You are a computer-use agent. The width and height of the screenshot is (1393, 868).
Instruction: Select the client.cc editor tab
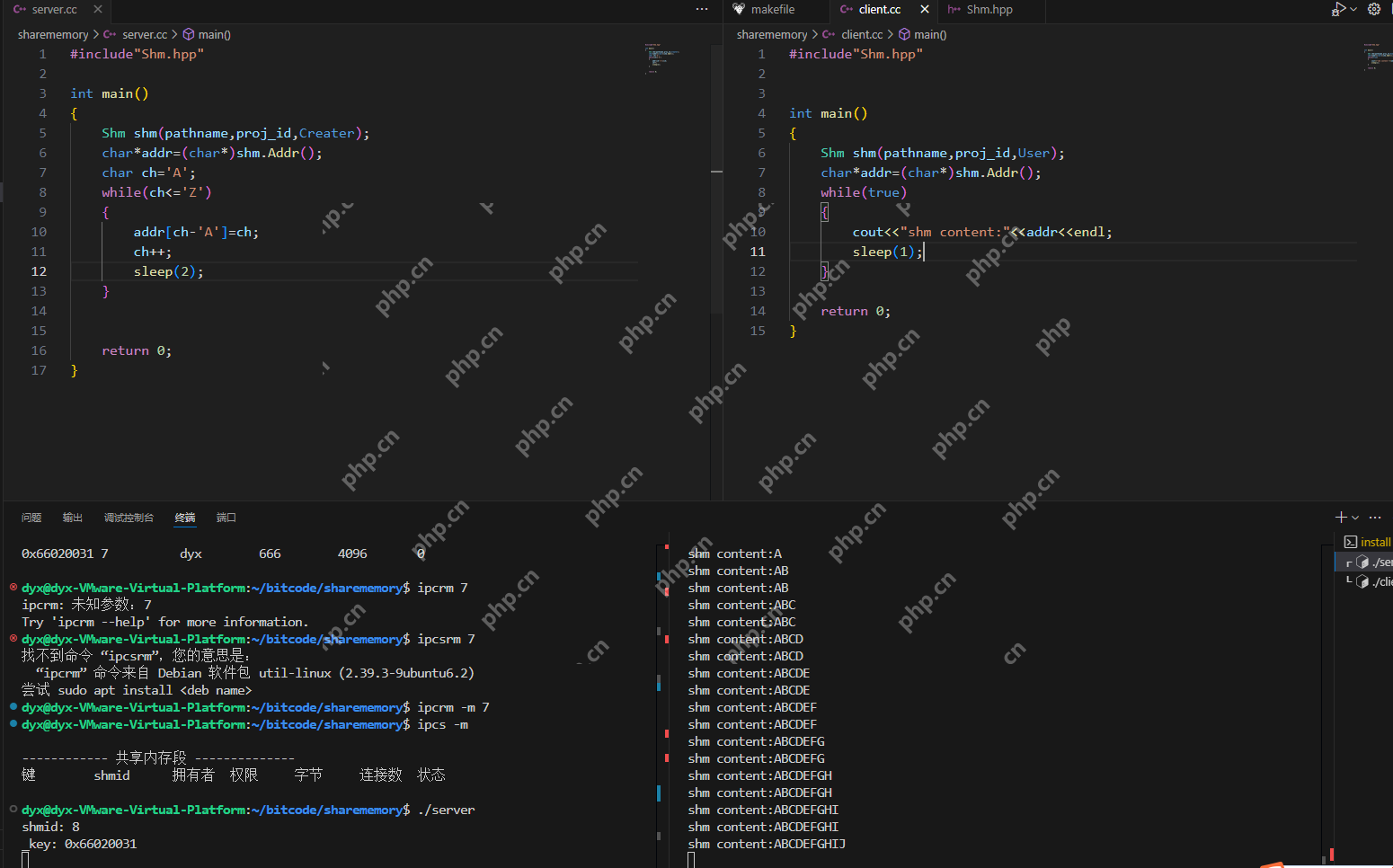(880, 10)
